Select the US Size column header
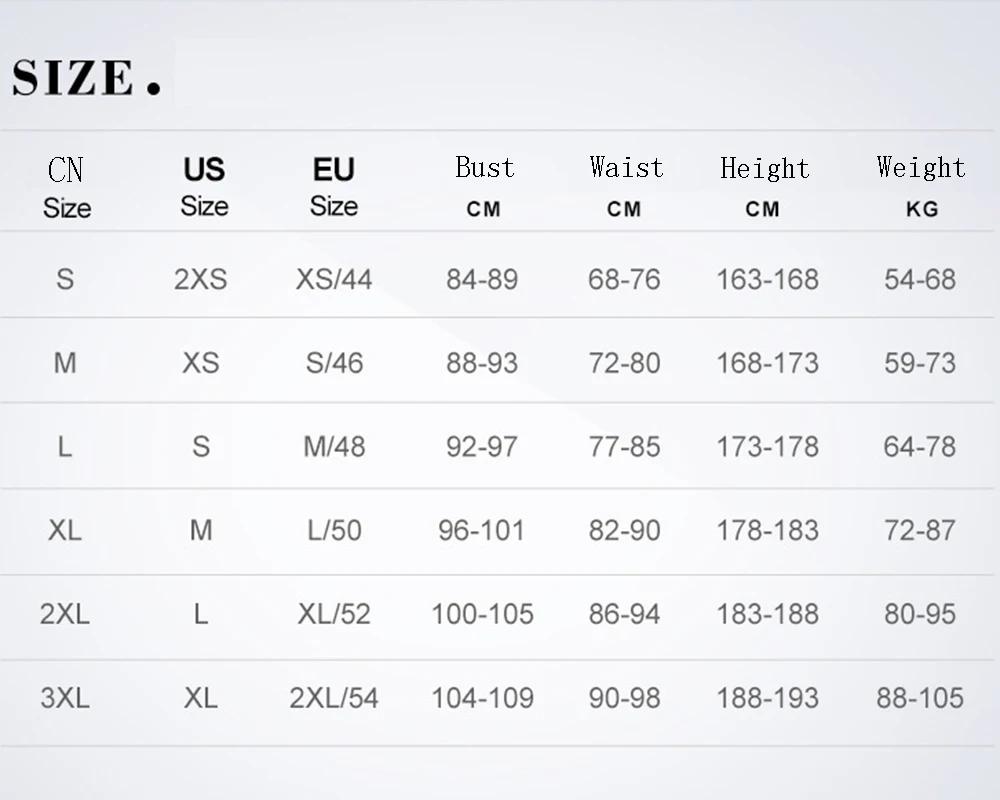 (204, 186)
